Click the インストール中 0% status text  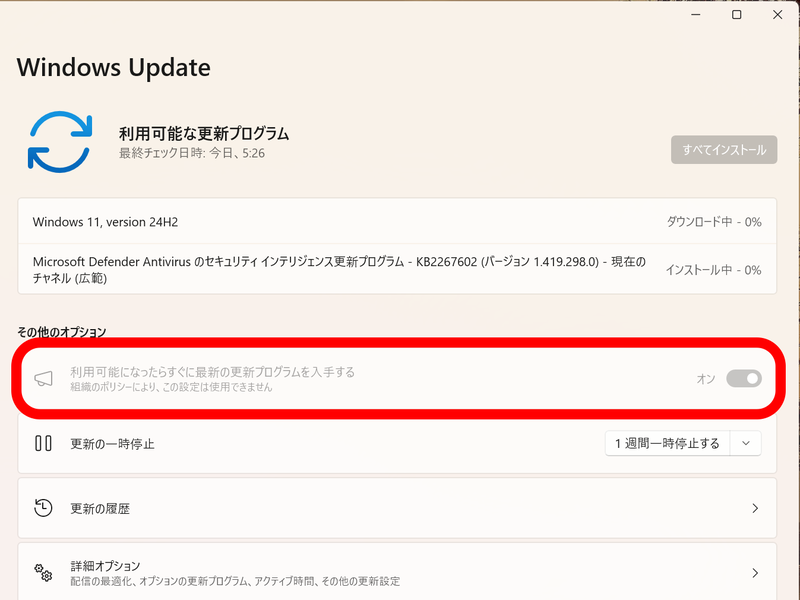click(x=715, y=269)
